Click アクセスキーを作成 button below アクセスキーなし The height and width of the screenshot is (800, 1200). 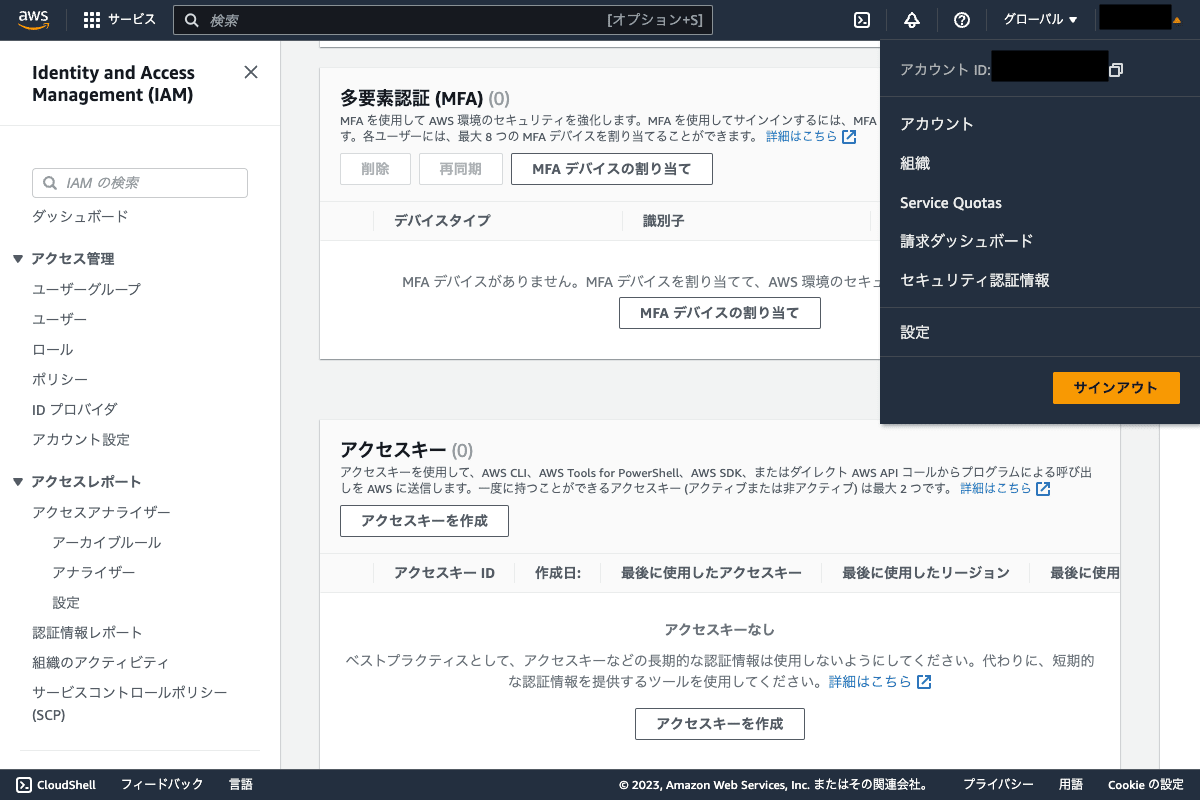click(x=720, y=724)
